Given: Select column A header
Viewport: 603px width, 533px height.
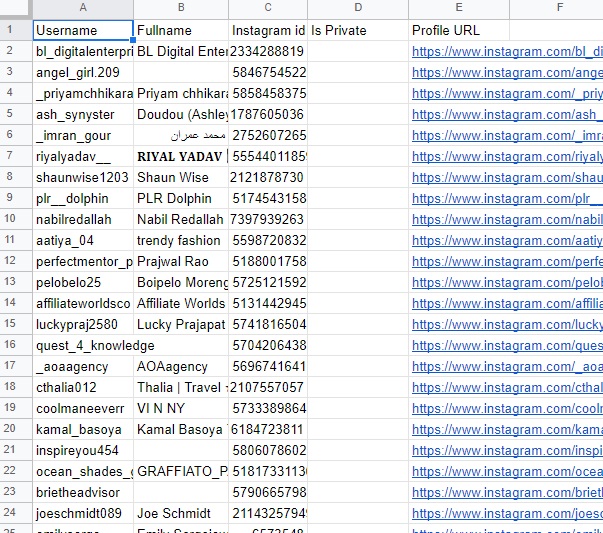Looking at the screenshot, I should click(x=82, y=8).
